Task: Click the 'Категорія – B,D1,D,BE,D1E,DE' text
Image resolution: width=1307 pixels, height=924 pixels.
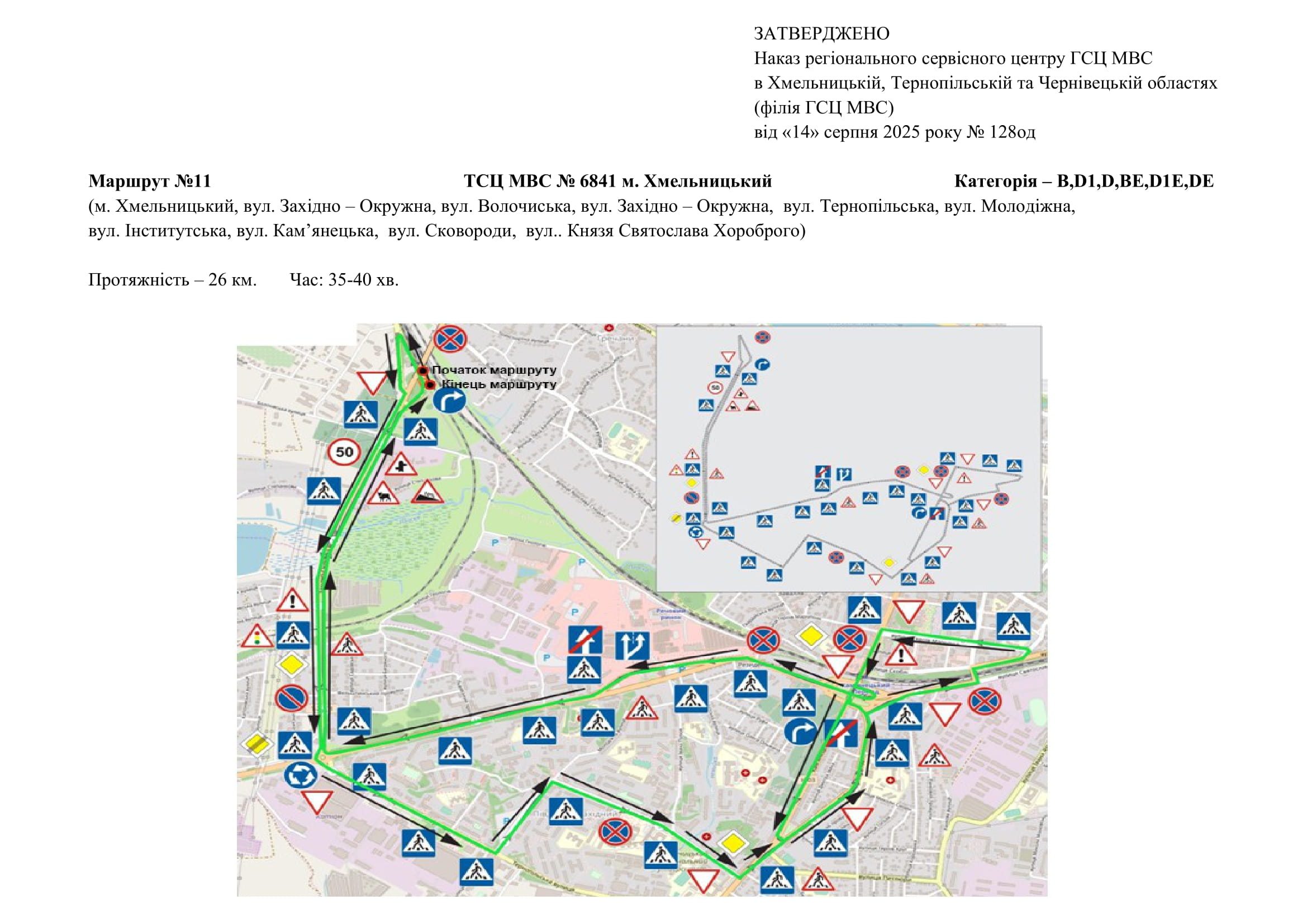Action: (x=1084, y=181)
